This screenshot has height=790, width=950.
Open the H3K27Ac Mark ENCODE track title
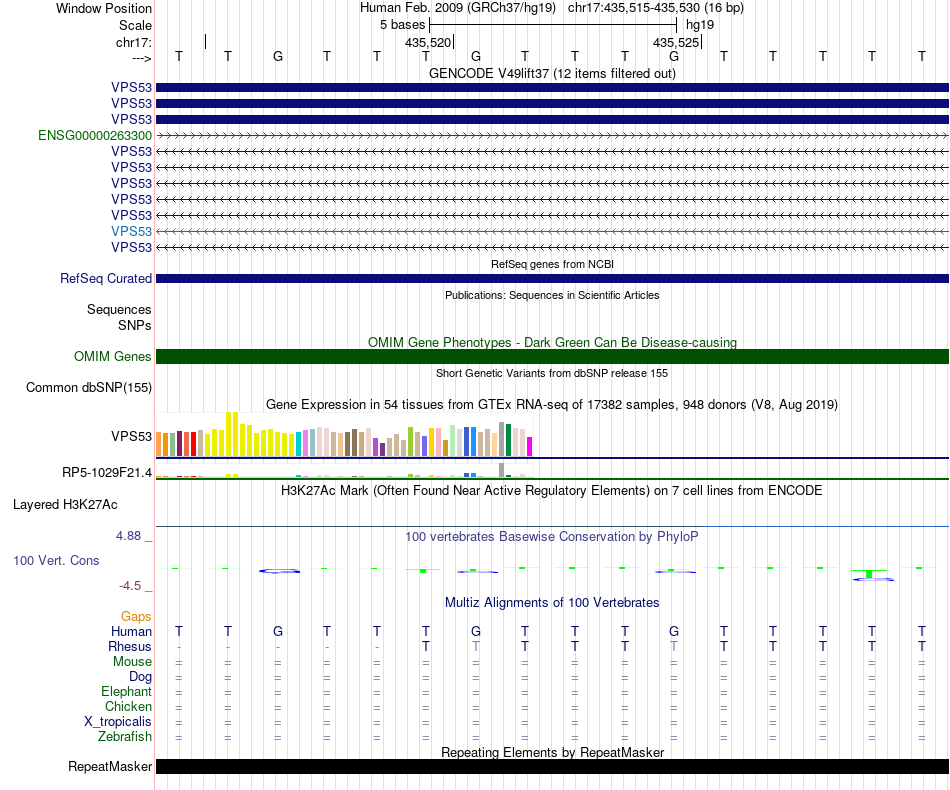[x=552, y=491]
